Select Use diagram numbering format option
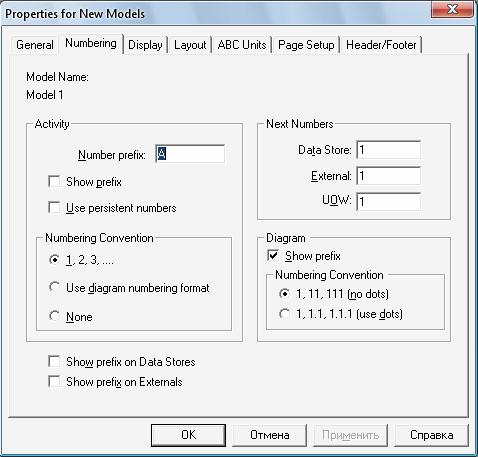Viewport: 478px width, 457px height. click(x=54, y=287)
